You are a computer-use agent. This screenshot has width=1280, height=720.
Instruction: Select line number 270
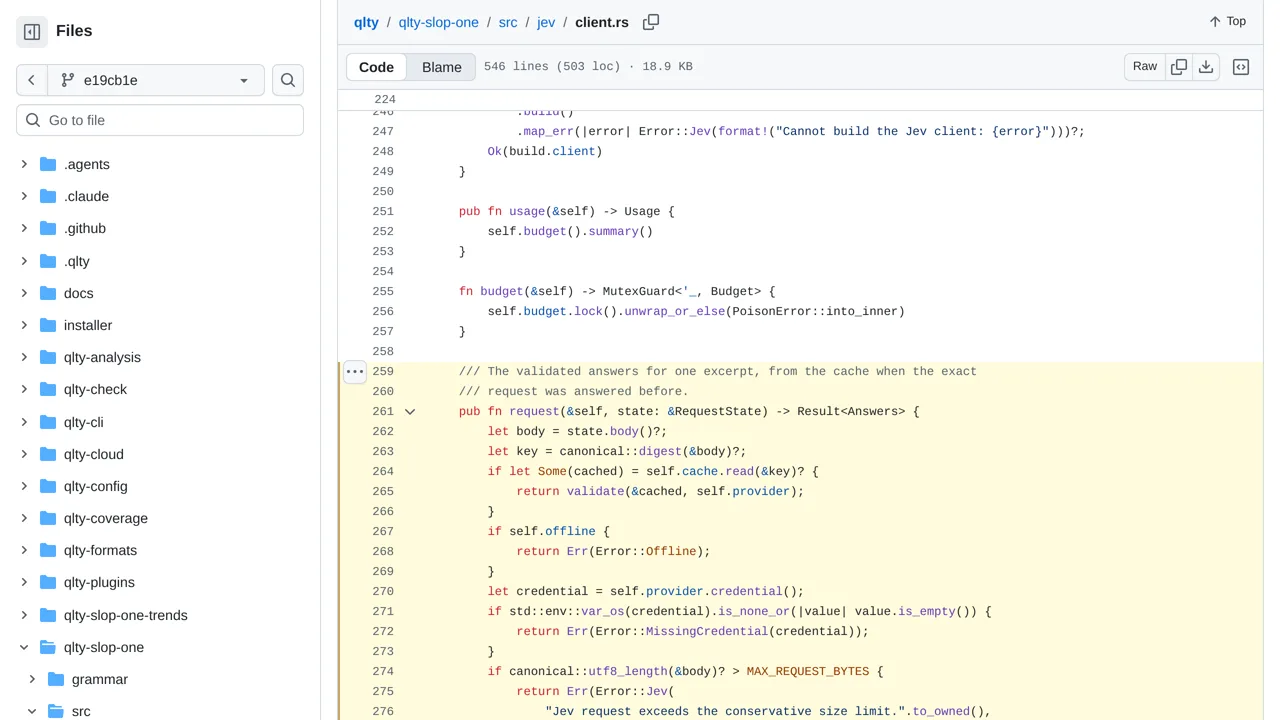382,591
